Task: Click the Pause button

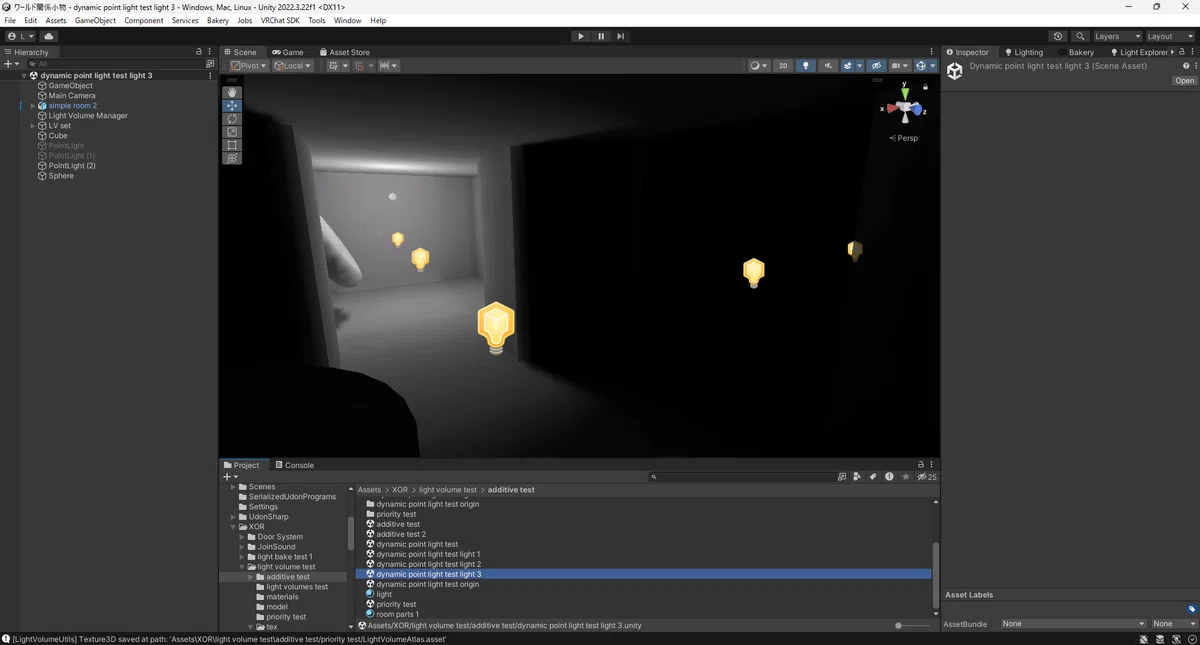Action: pos(601,36)
